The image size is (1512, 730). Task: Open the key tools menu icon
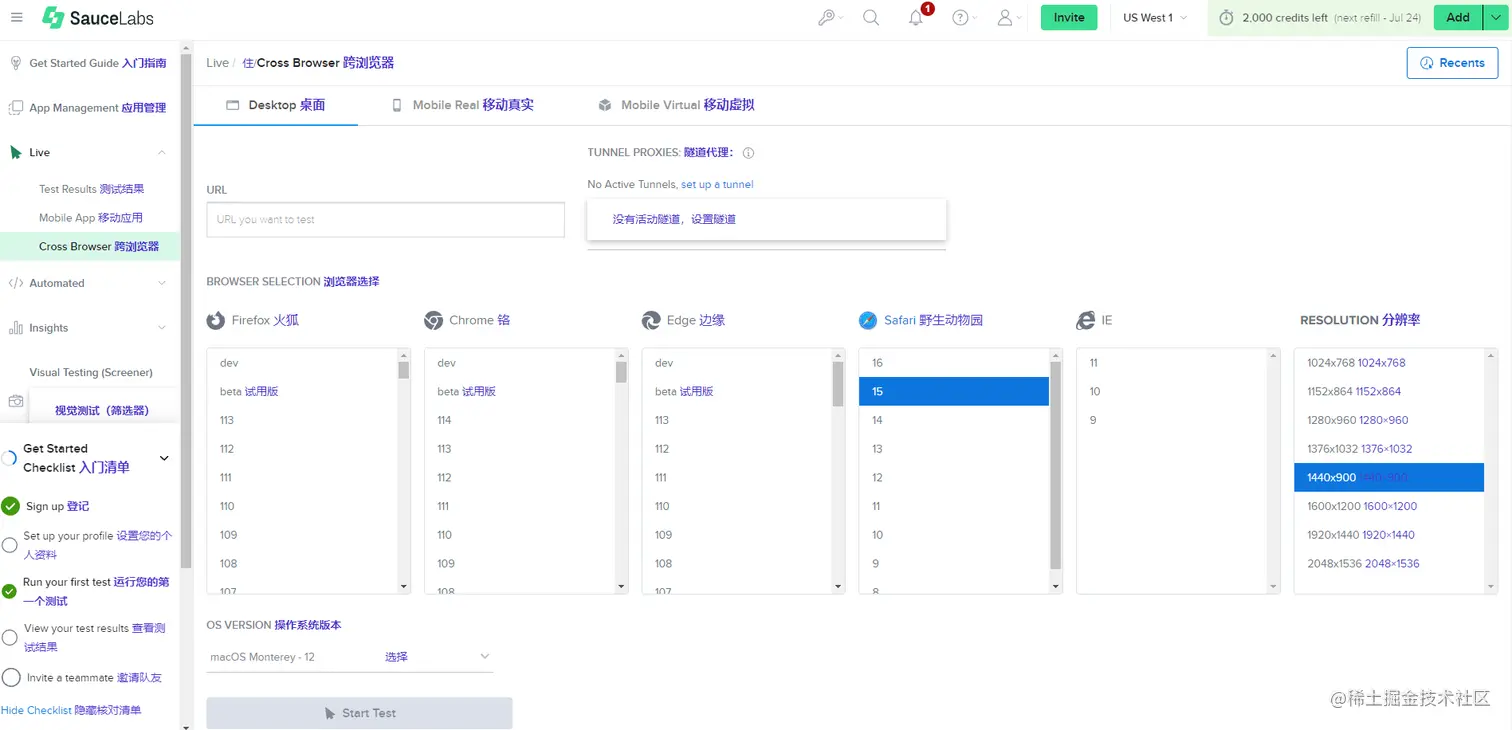pyautogui.click(x=826, y=18)
